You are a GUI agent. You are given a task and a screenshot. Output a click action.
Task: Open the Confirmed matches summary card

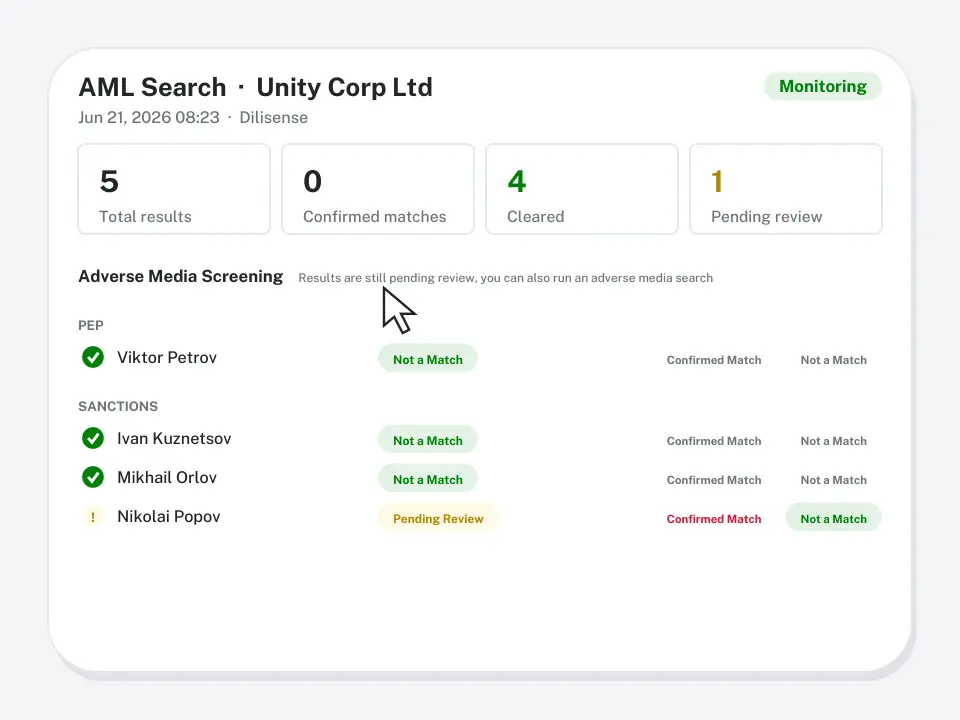(x=378, y=189)
